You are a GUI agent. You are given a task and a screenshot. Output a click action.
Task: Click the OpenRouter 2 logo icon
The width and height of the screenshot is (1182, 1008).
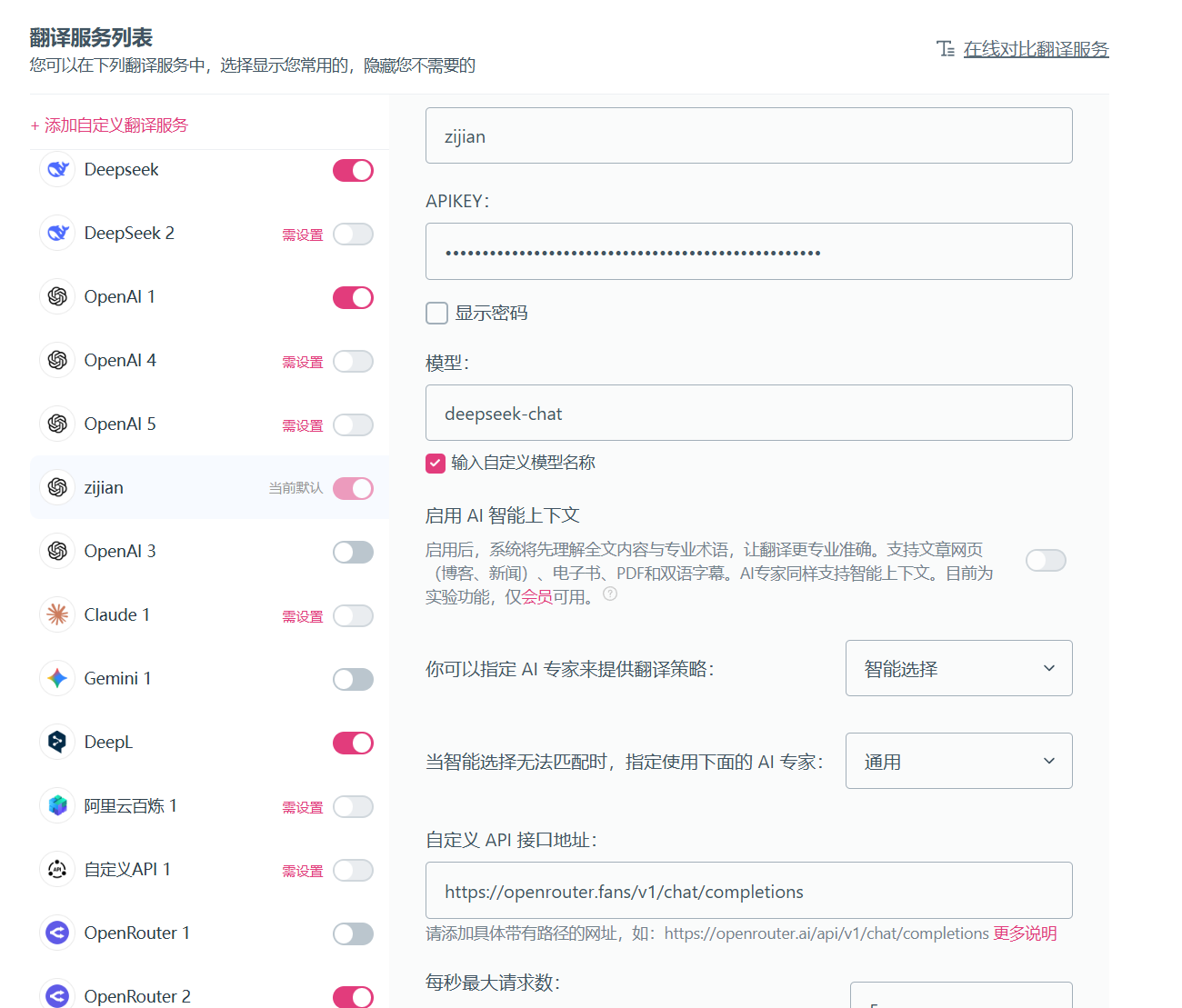pyautogui.click(x=57, y=996)
